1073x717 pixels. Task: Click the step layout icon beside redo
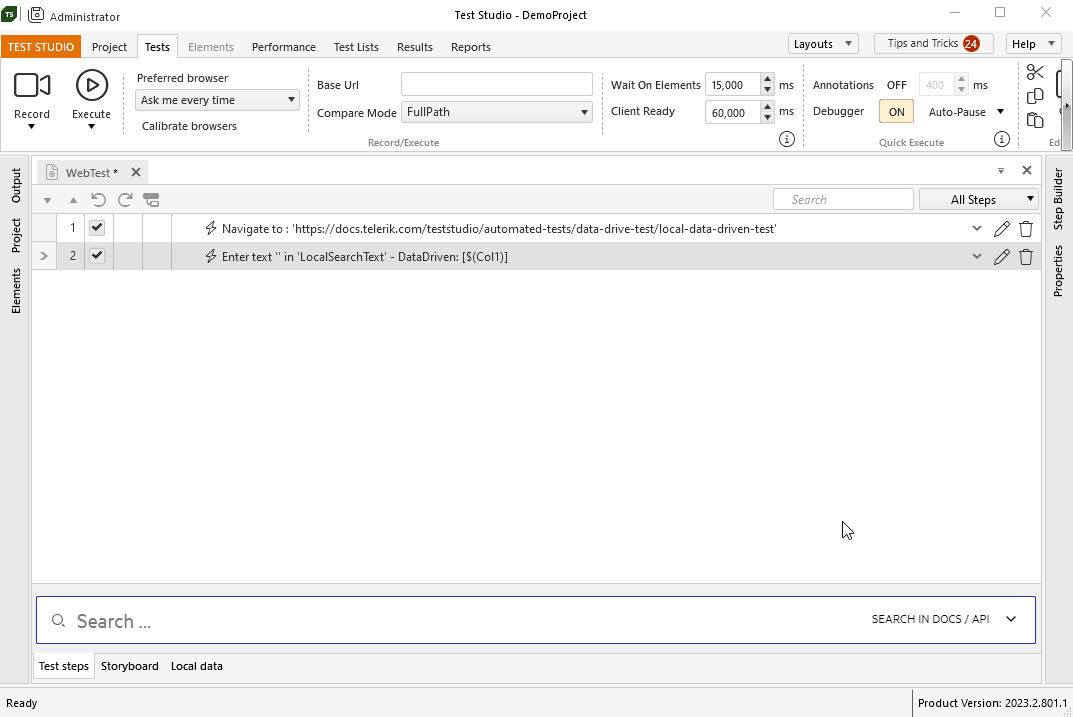point(151,200)
